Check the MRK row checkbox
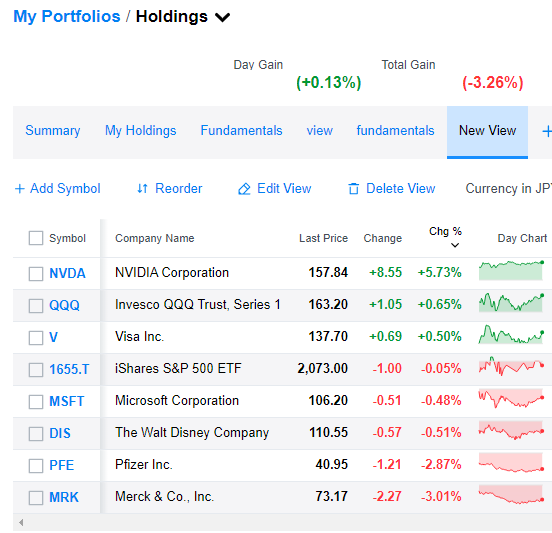This screenshot has width=552, height=533. tap(36, 498)
